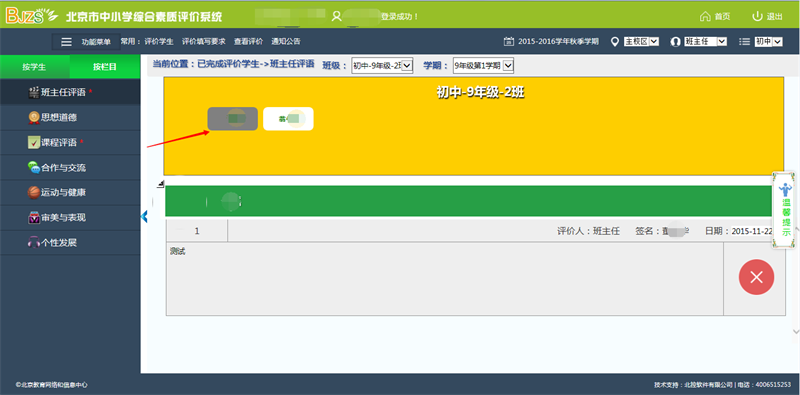Screen dimensions: 800x395
Task: Open the 初中 school level dropdown
Action: coord(768,42)
